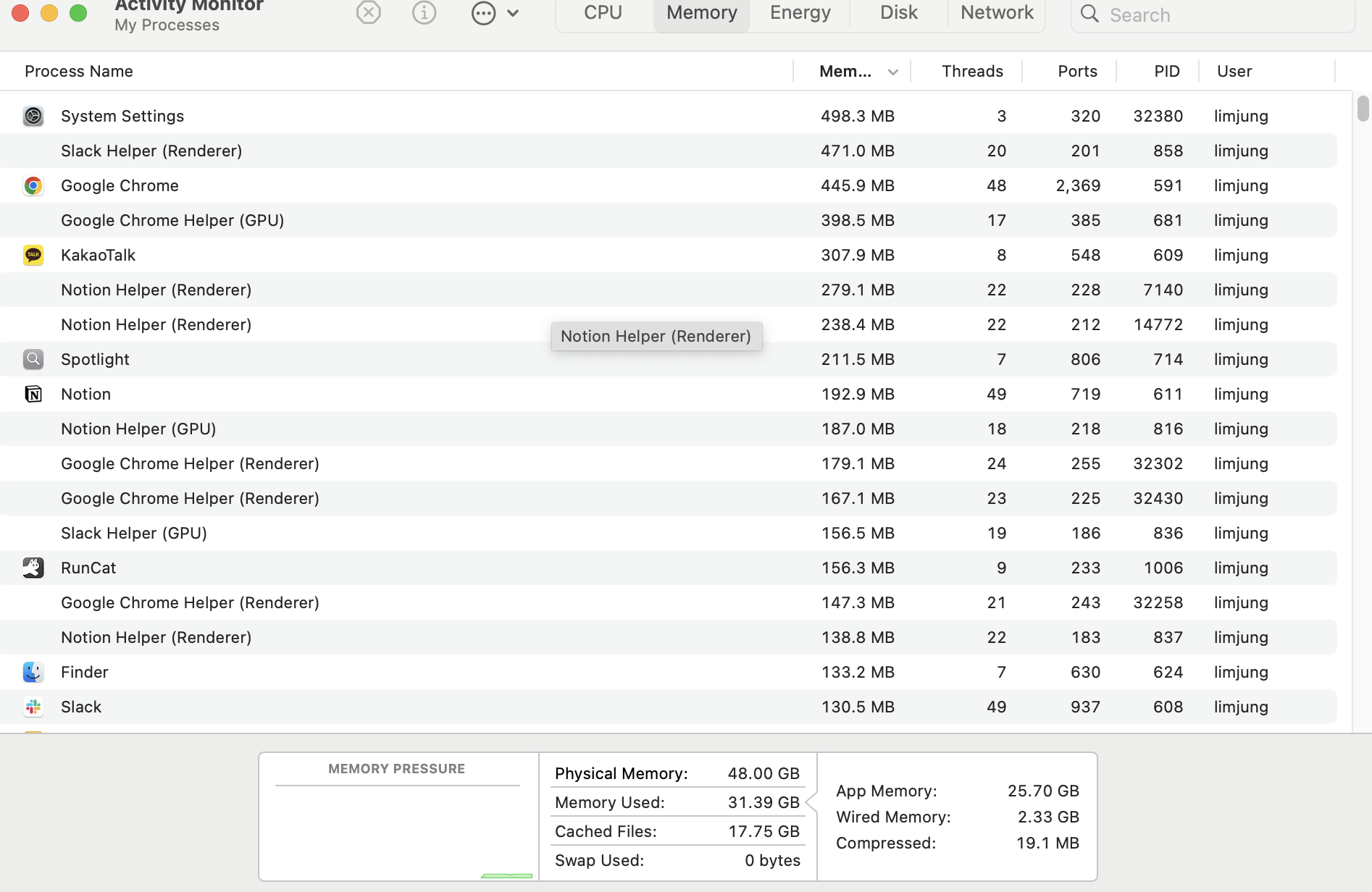Click the search magnifier icon
The image size is (1372, 892).
[1089, 14]
